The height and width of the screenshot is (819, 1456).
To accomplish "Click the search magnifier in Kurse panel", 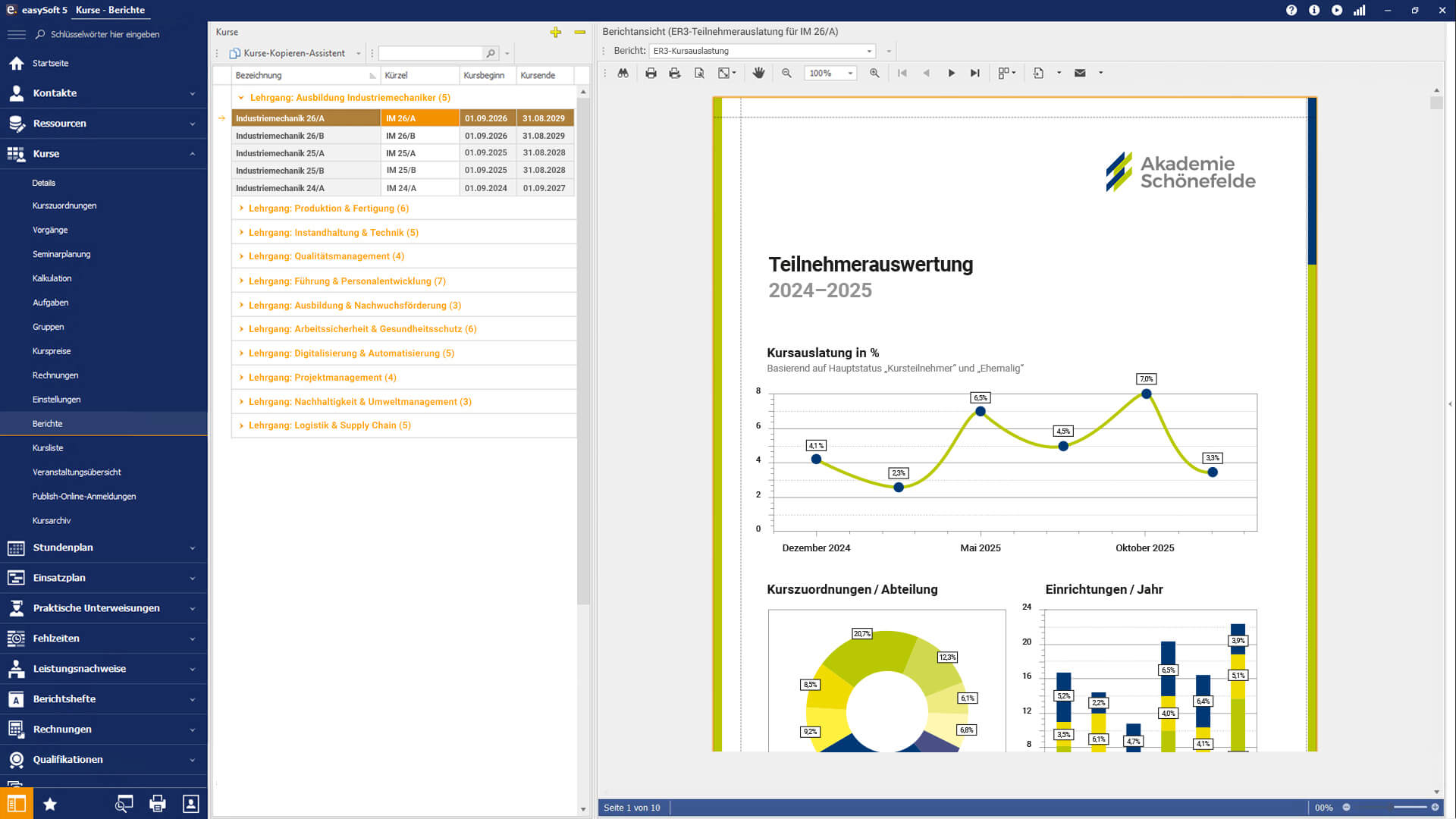I will [x=491, y=53].
